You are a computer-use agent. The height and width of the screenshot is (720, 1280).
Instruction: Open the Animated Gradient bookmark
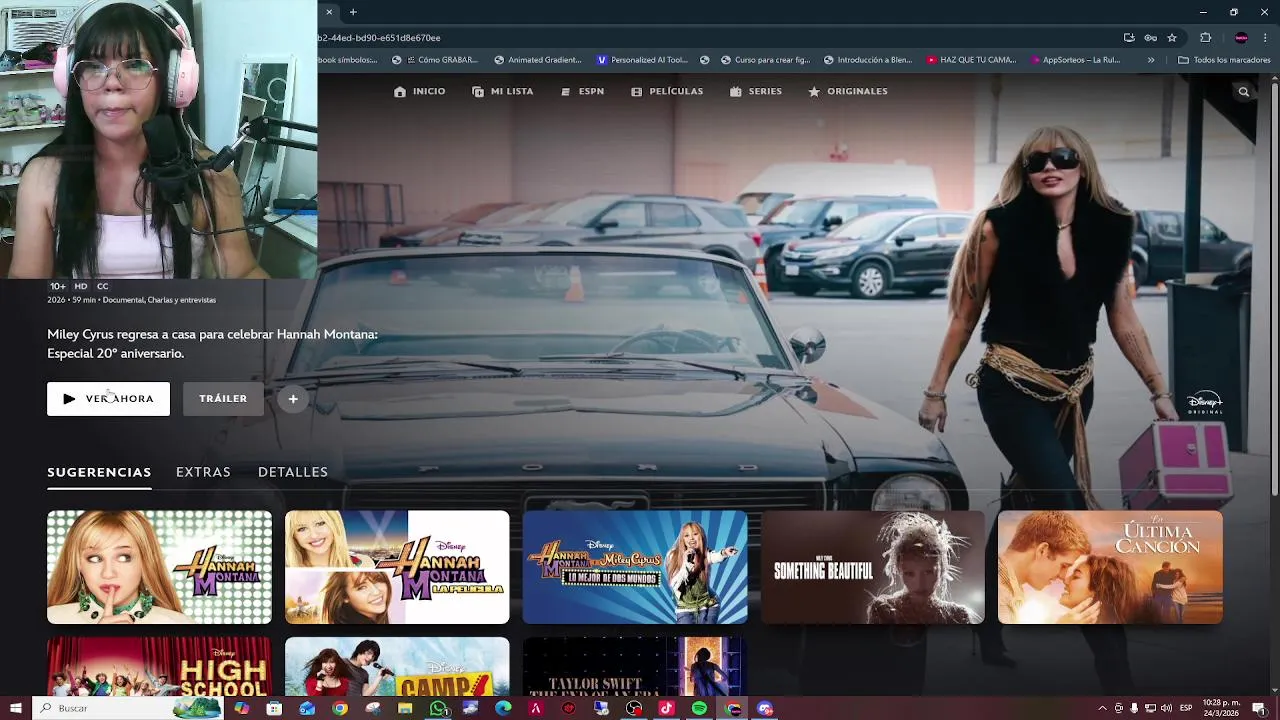point(538,60)
